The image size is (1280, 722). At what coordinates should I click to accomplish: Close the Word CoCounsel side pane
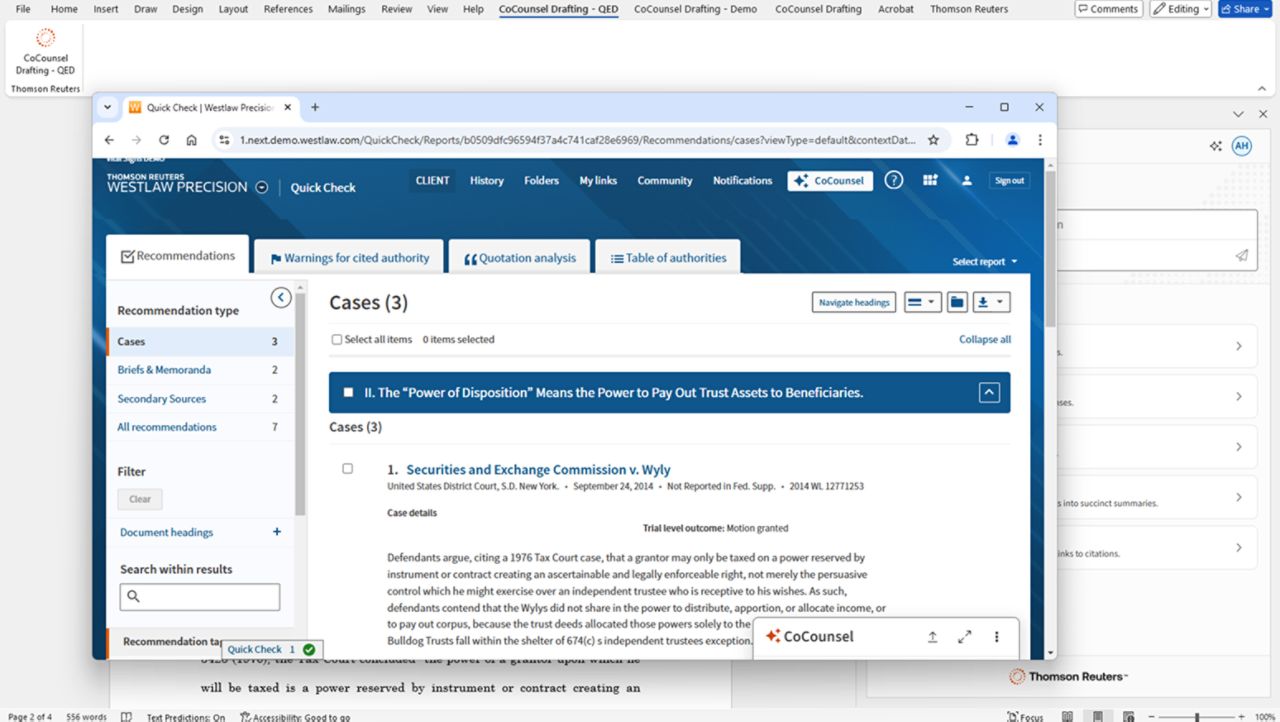pos(1262,114)
